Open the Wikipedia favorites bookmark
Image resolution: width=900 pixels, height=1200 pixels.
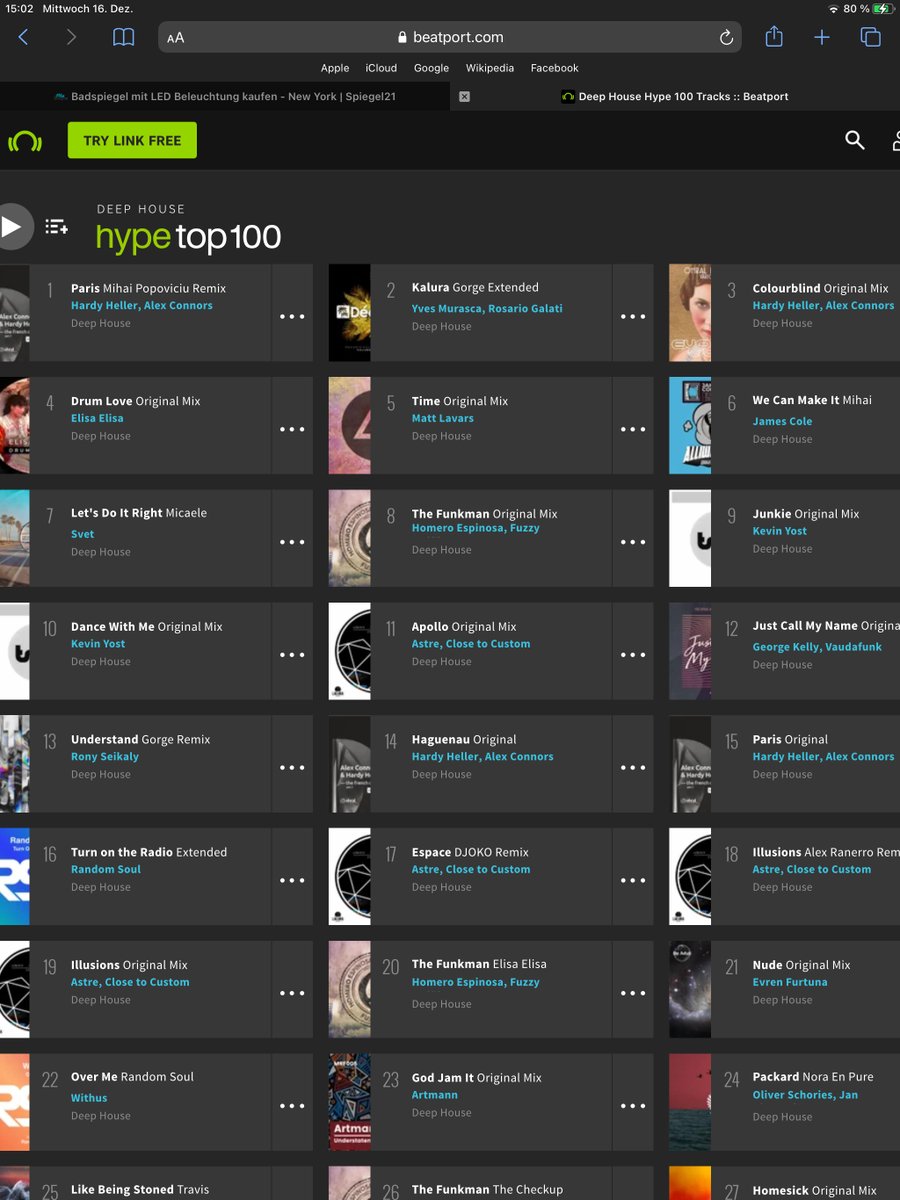(490, 68)
